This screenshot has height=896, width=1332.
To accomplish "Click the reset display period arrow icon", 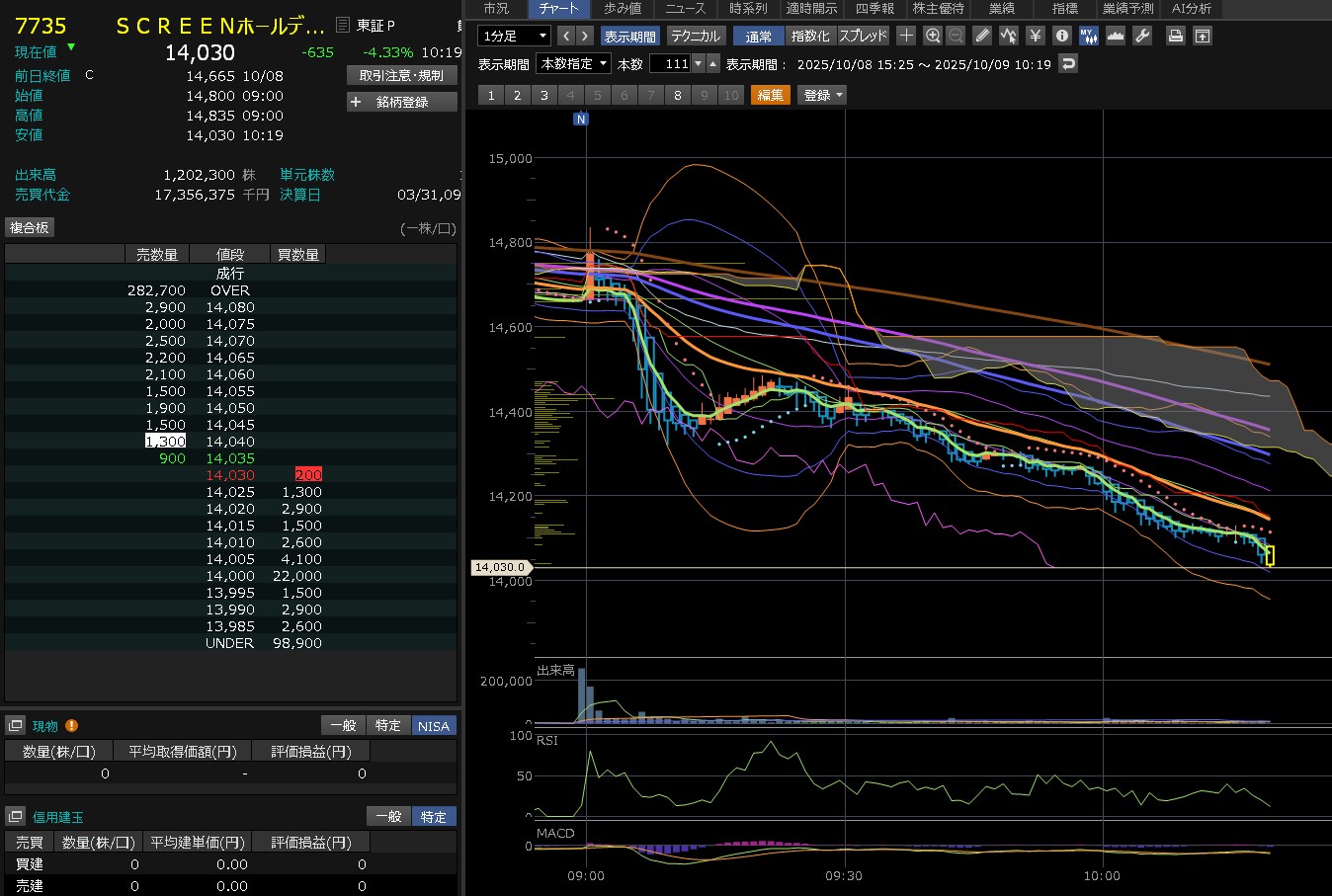I will point(1067,63).
